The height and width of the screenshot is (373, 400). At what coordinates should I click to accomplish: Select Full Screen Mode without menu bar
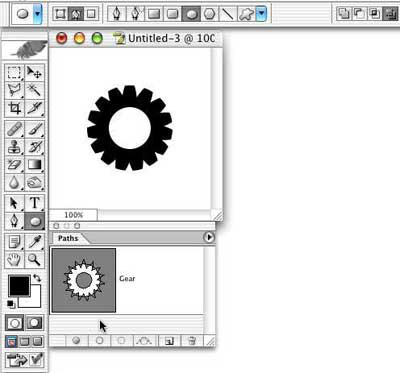[x=38, y=342]
